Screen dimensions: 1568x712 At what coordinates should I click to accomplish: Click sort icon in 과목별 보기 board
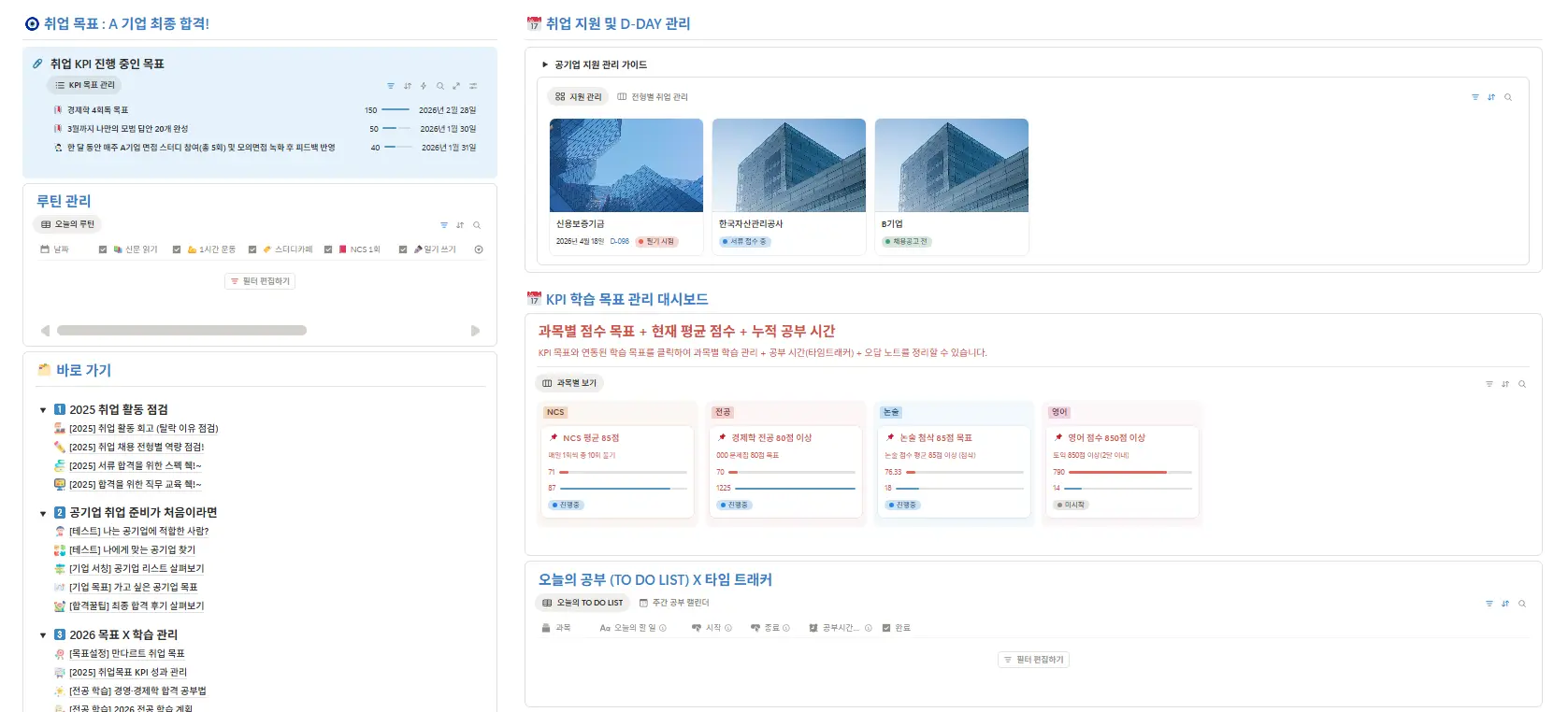pyautogui.click(x=1505, y=384)
